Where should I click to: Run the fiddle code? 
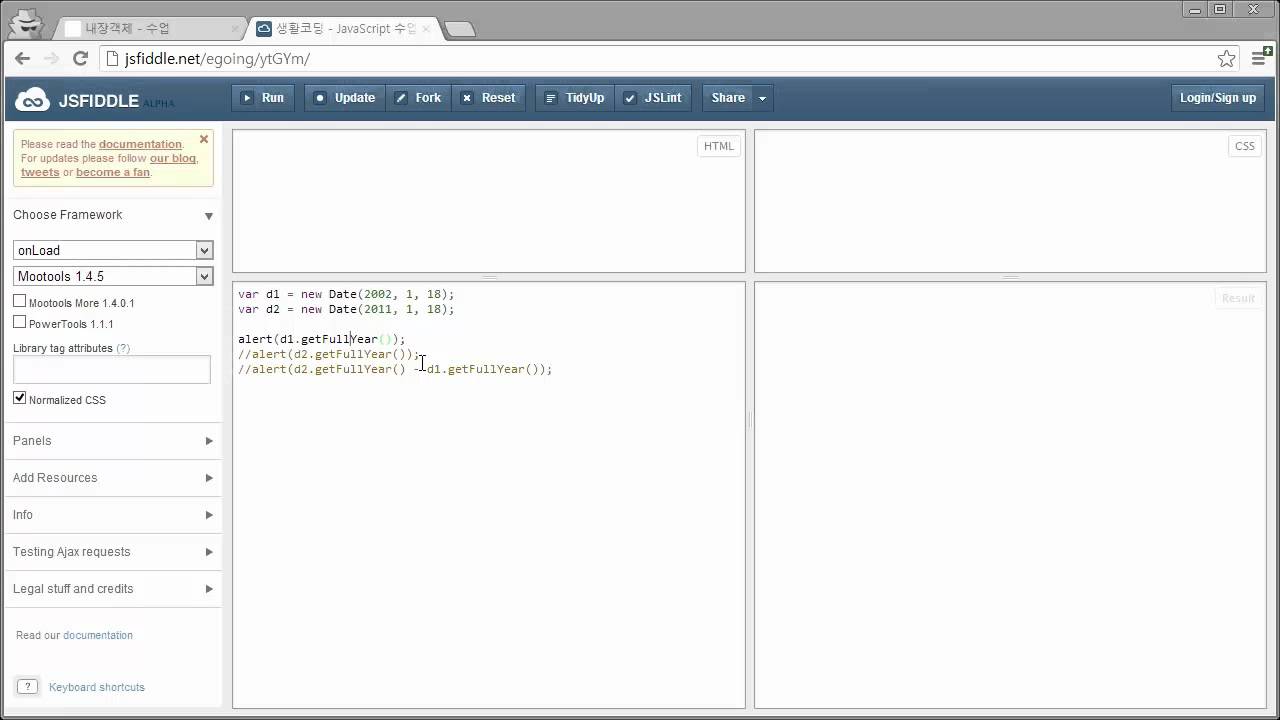(x=263, y=98)
